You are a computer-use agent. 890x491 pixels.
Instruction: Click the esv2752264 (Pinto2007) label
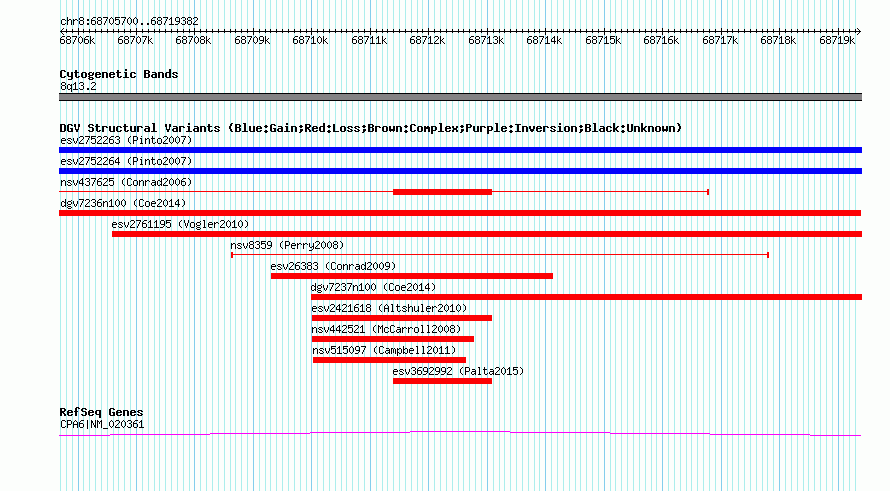pos(126,161)
